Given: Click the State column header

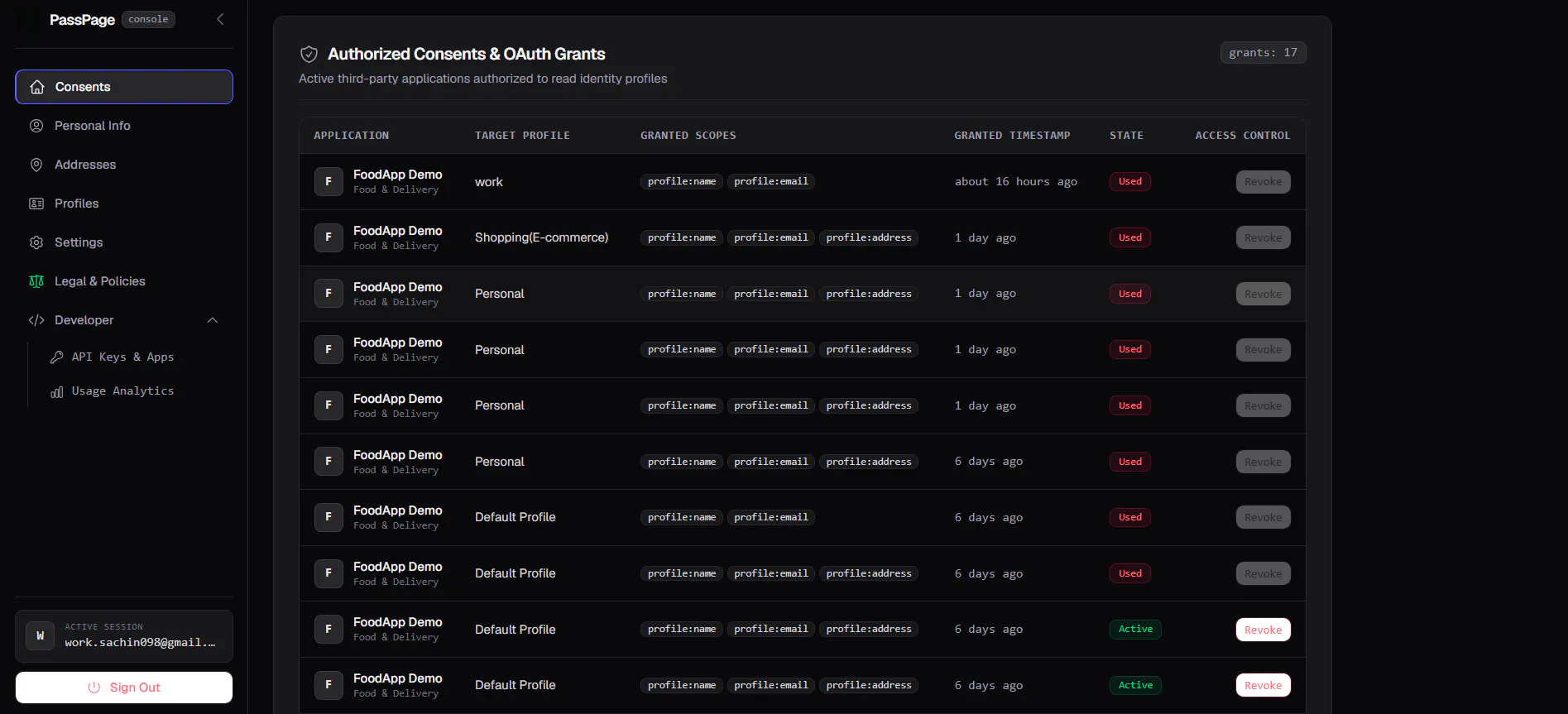Looking at the screenshot, I should tap(1126, 136).
